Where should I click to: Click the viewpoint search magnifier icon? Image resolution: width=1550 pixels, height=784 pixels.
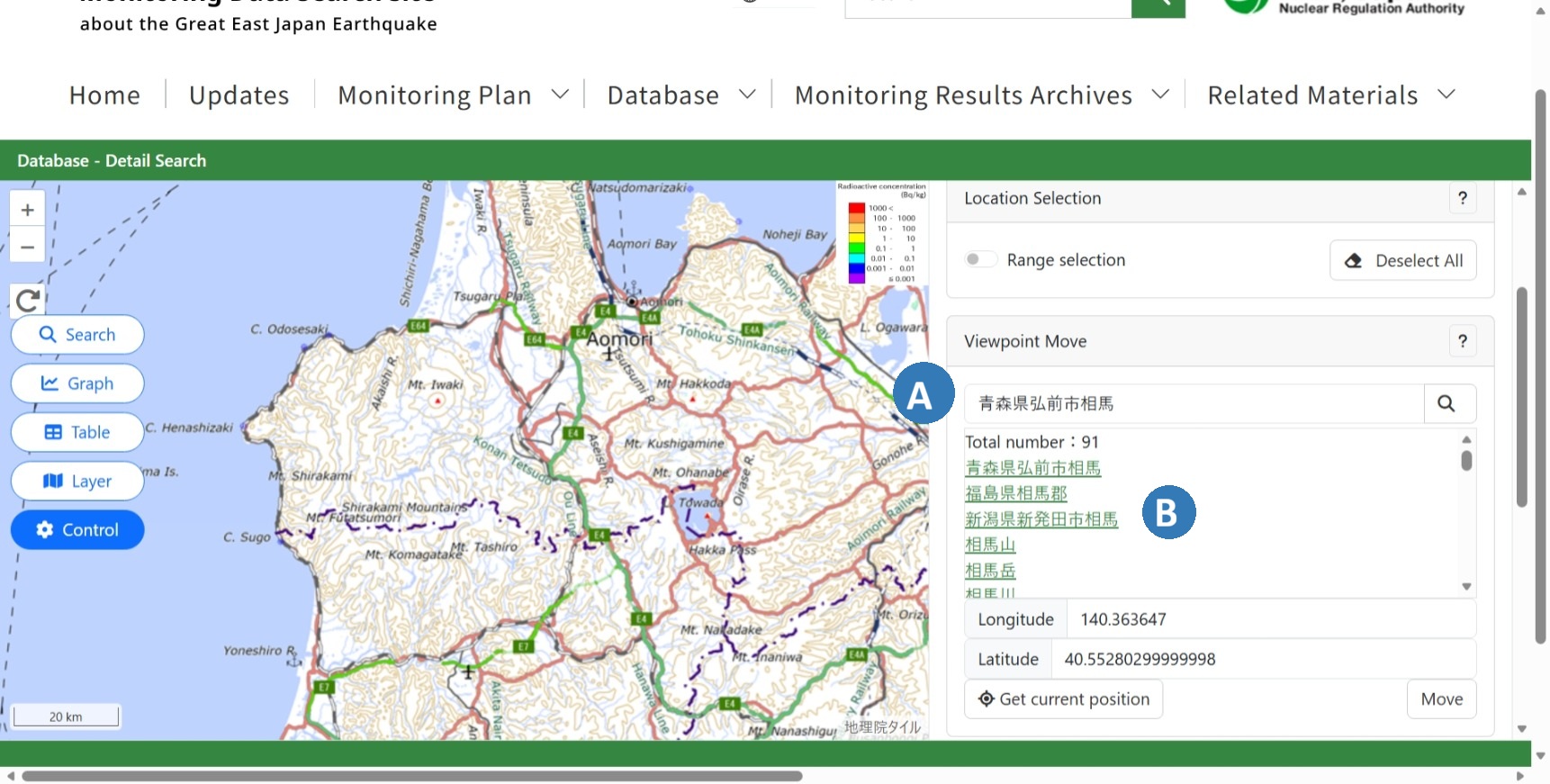pyautogui.click(x=1446, y=403)
